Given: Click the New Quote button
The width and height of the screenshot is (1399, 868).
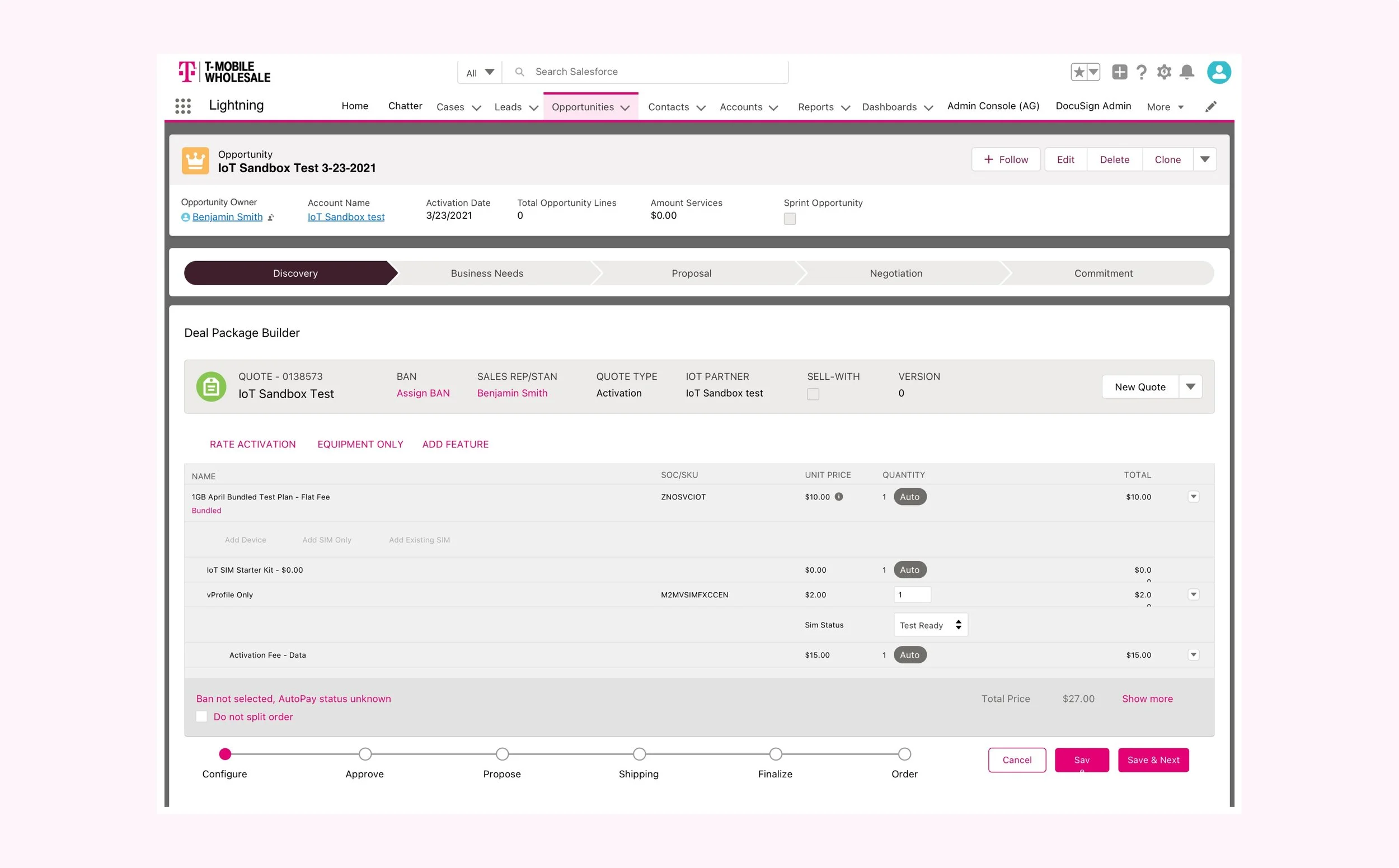Looking at the screenshot, I should click(1140, 386).
